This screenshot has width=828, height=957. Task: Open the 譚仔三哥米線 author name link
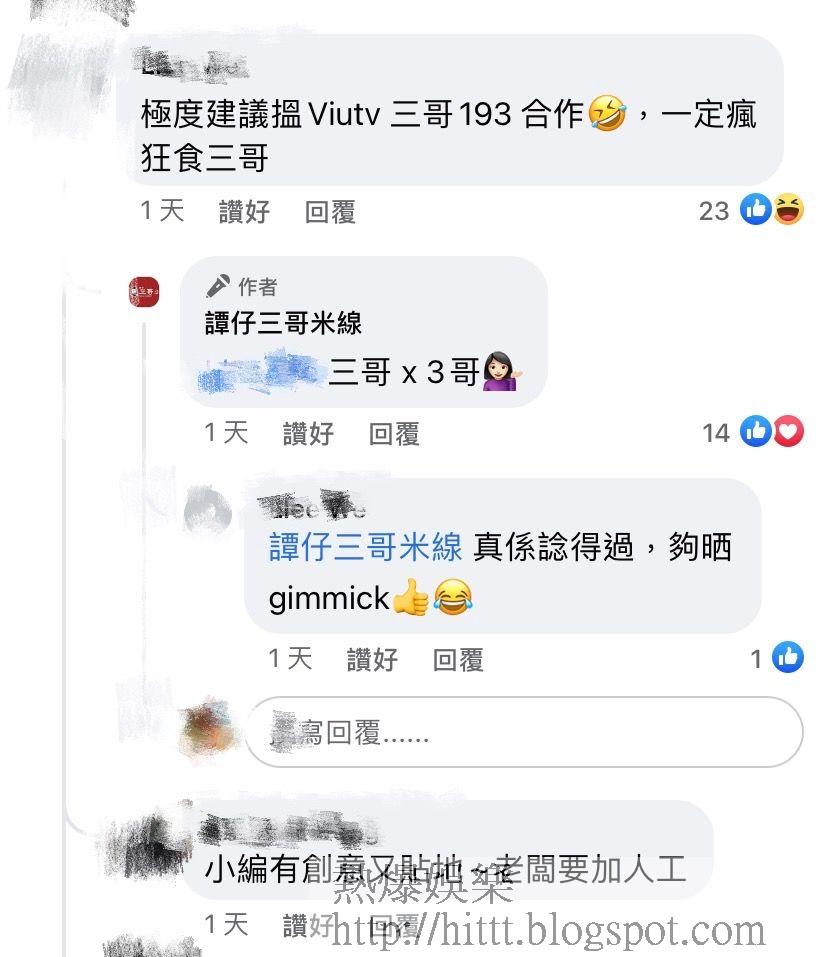284,323
